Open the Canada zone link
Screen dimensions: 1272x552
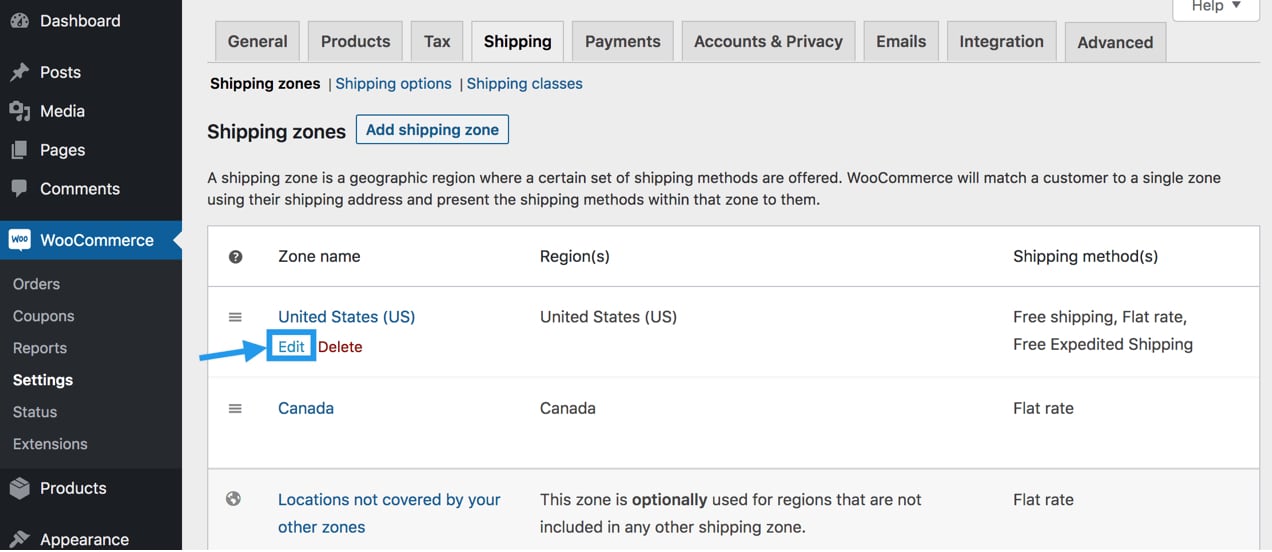point(306,408)
